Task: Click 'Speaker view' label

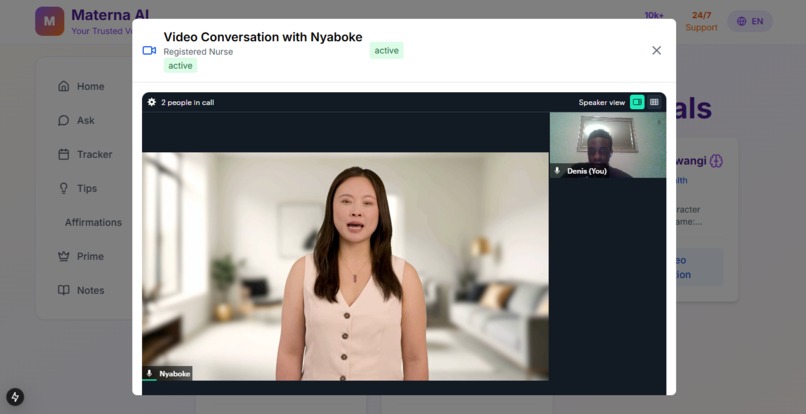Action: tap(601, 102)
